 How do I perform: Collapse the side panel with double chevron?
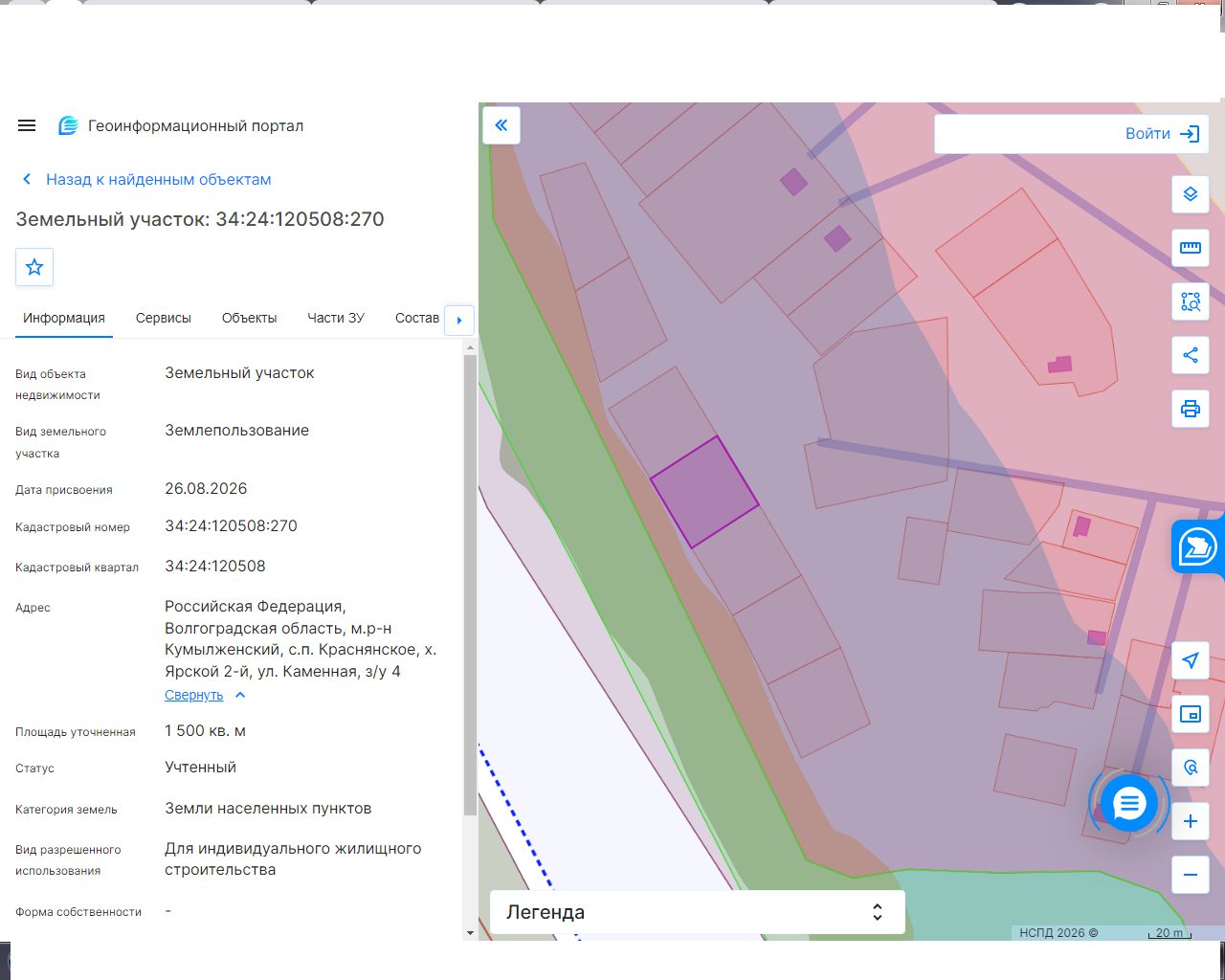(501, 124)
